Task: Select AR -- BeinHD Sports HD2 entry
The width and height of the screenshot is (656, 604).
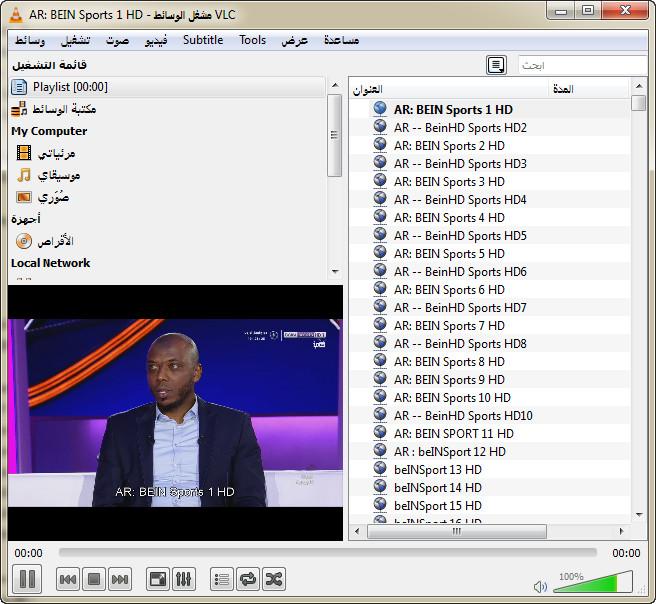Action: tap(460, 128)
